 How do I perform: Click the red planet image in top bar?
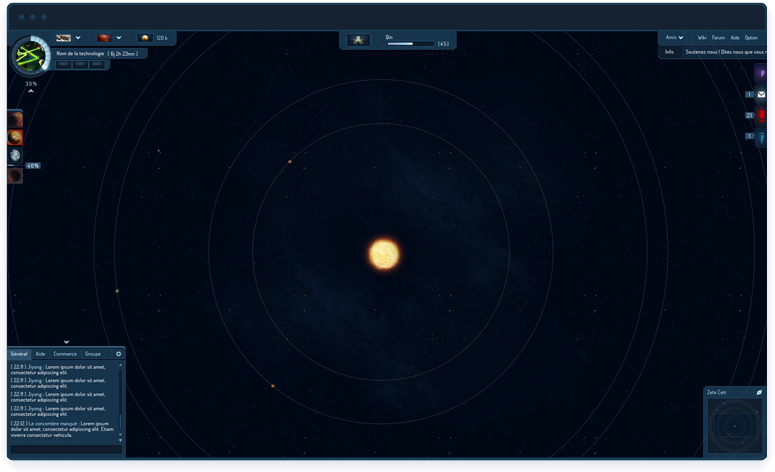[x=104, y=38]
